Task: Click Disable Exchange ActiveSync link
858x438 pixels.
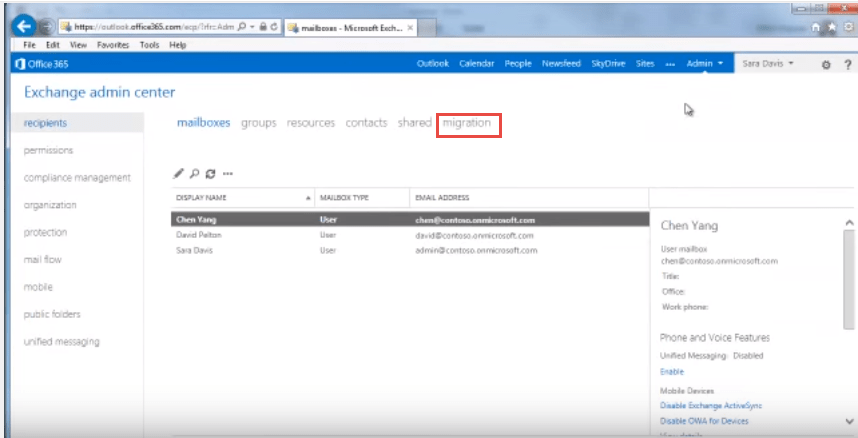Action: tap(711, 406)
